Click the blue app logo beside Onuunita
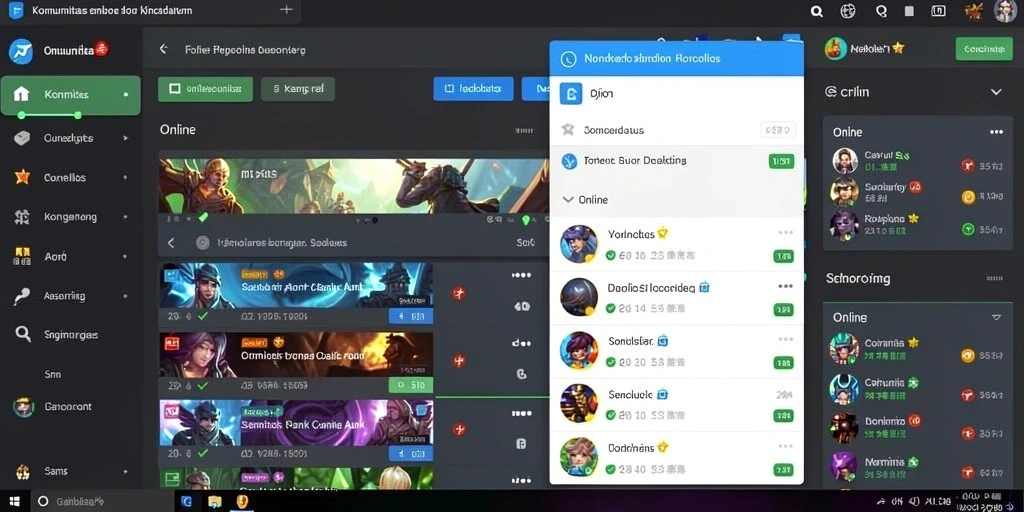Viewport: 1024px width, 512px height. coord(21,51)
